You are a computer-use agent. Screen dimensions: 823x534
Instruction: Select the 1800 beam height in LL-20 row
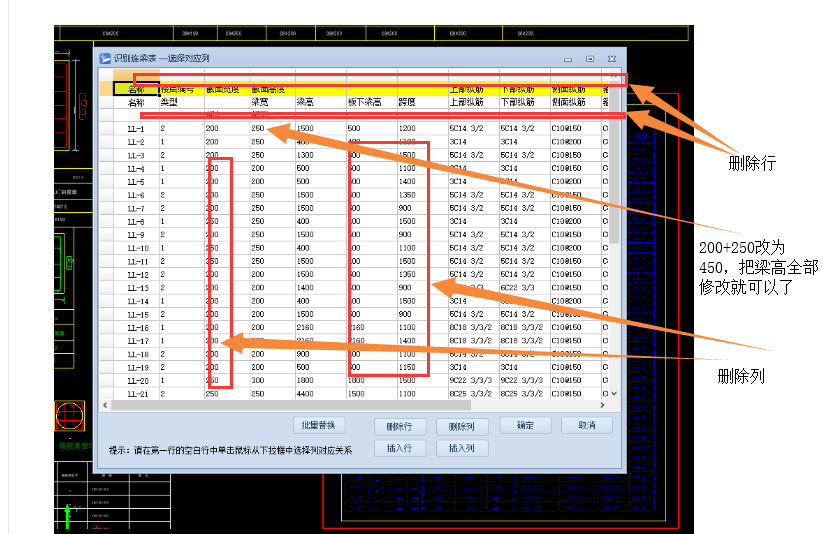point(321,380)
